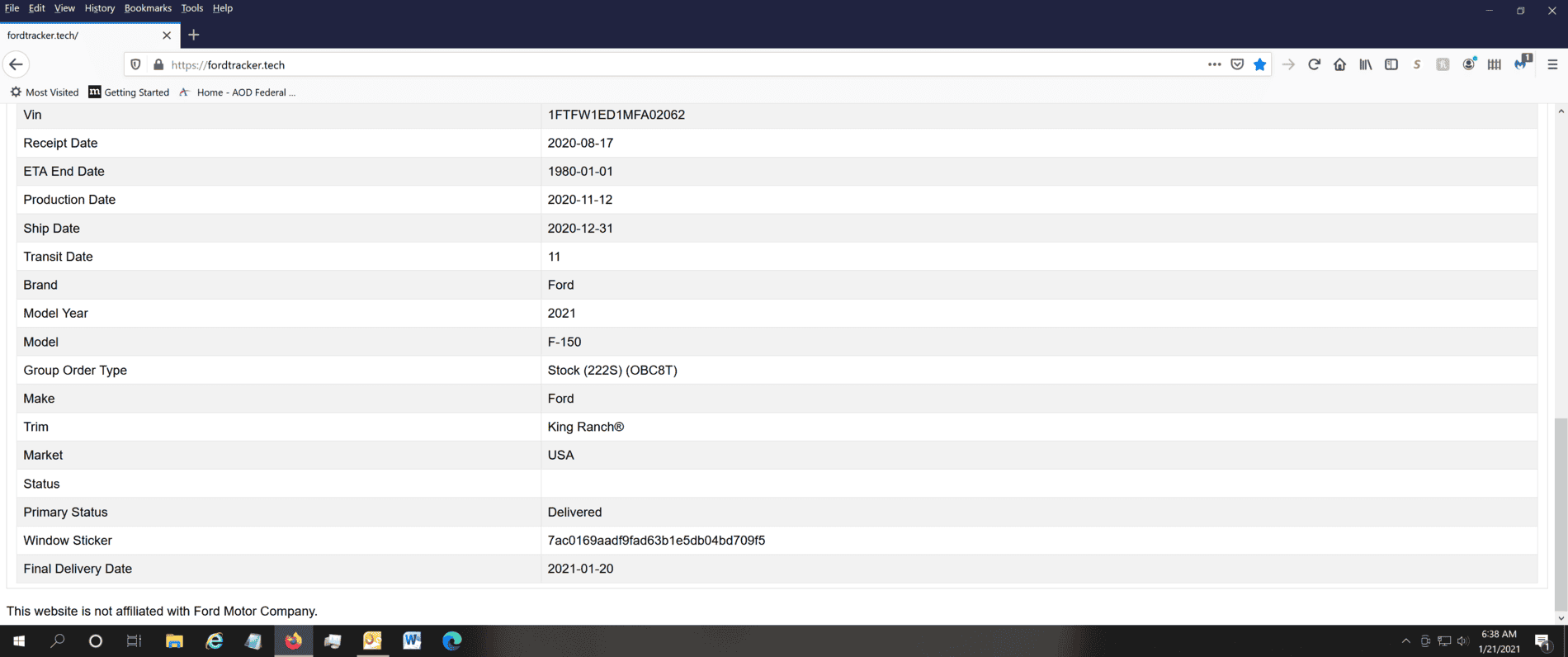Save page to Pocket icon

tap(1237, 64)
